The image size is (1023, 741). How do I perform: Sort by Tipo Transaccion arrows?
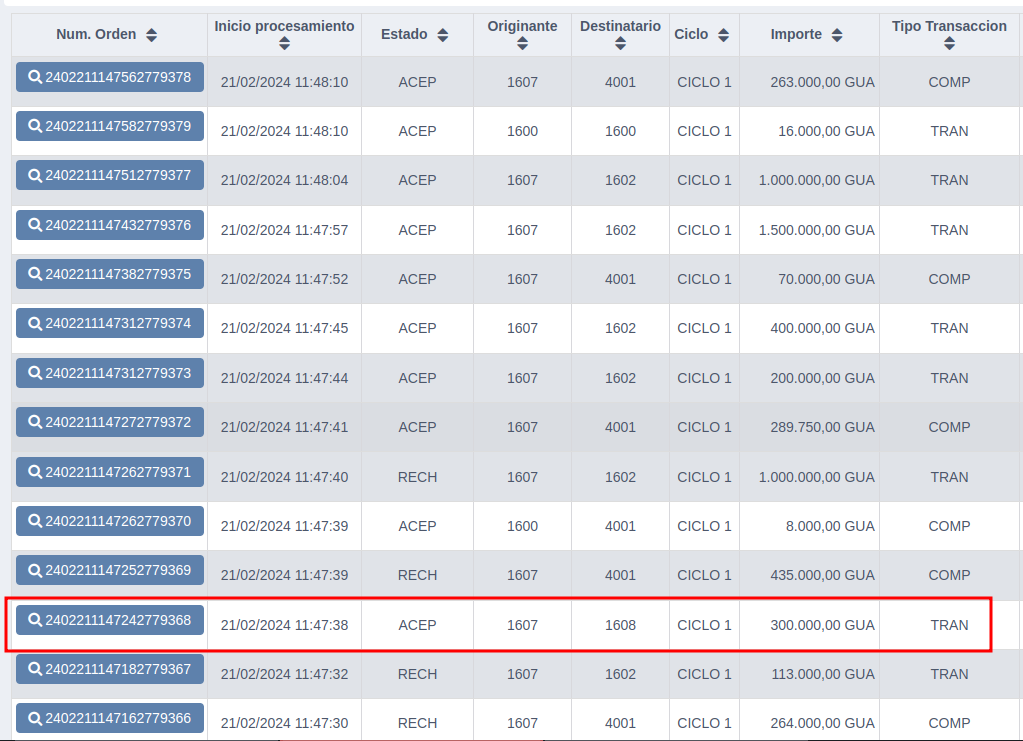(949, 44)
